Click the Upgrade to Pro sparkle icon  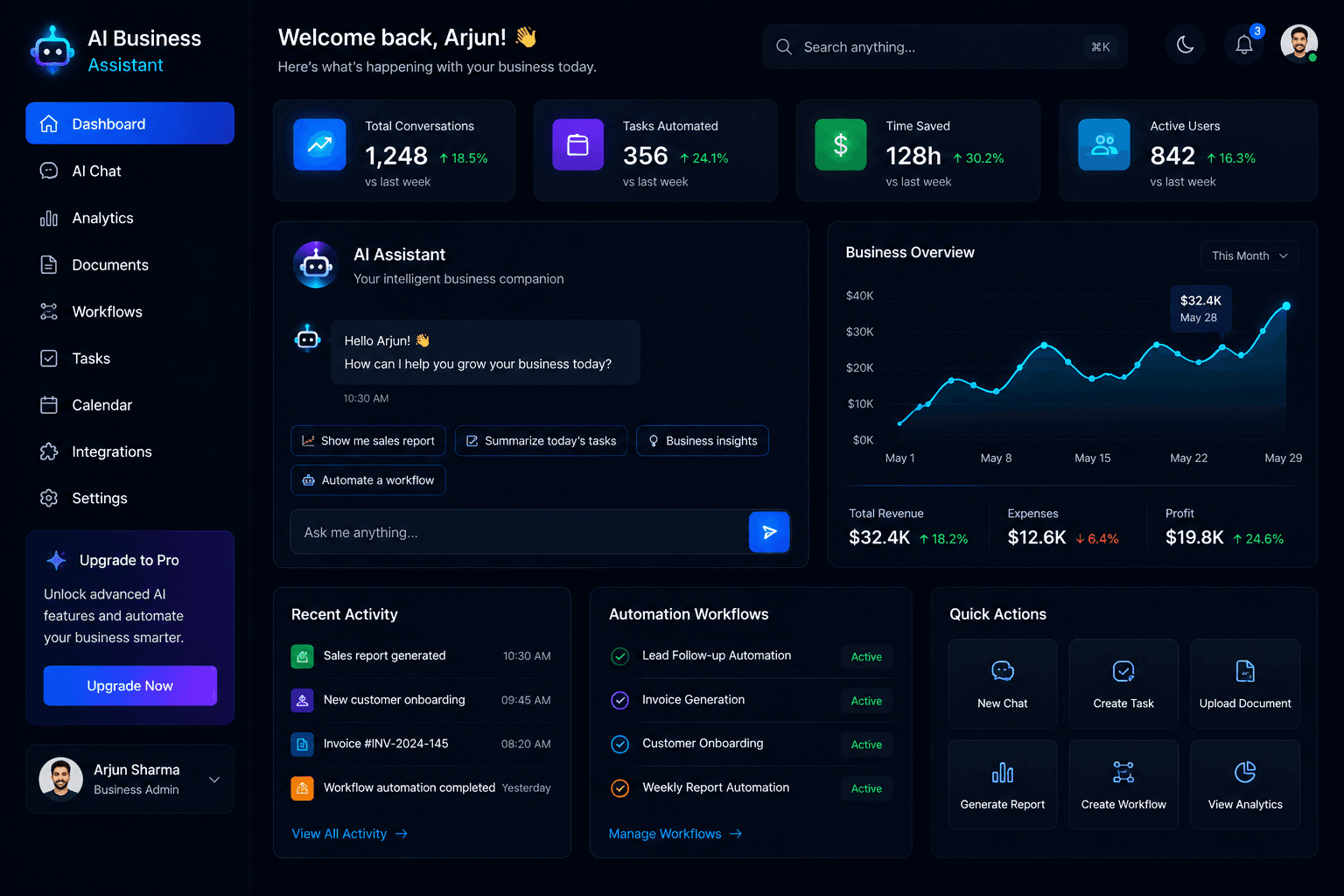coord(56,560)
